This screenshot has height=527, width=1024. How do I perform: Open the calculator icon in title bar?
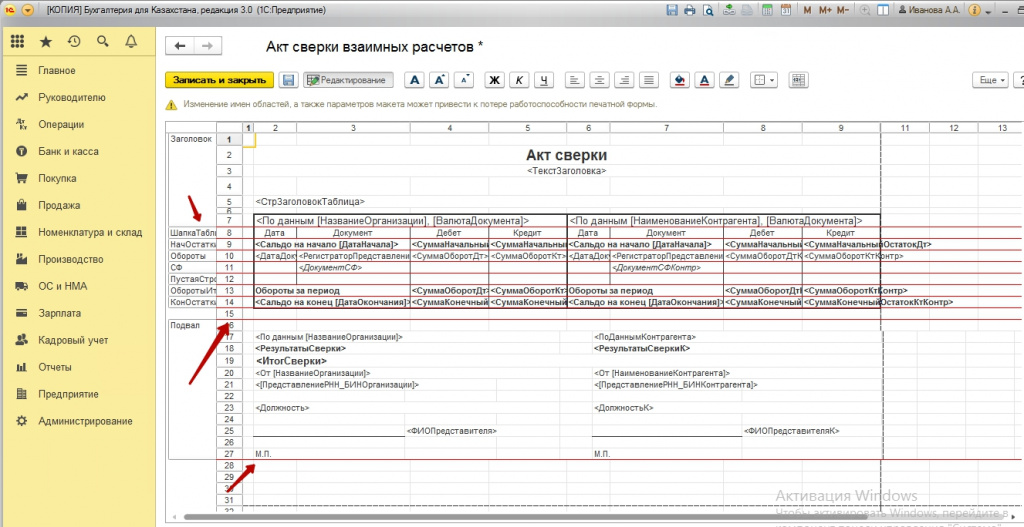tap(768, 10)
